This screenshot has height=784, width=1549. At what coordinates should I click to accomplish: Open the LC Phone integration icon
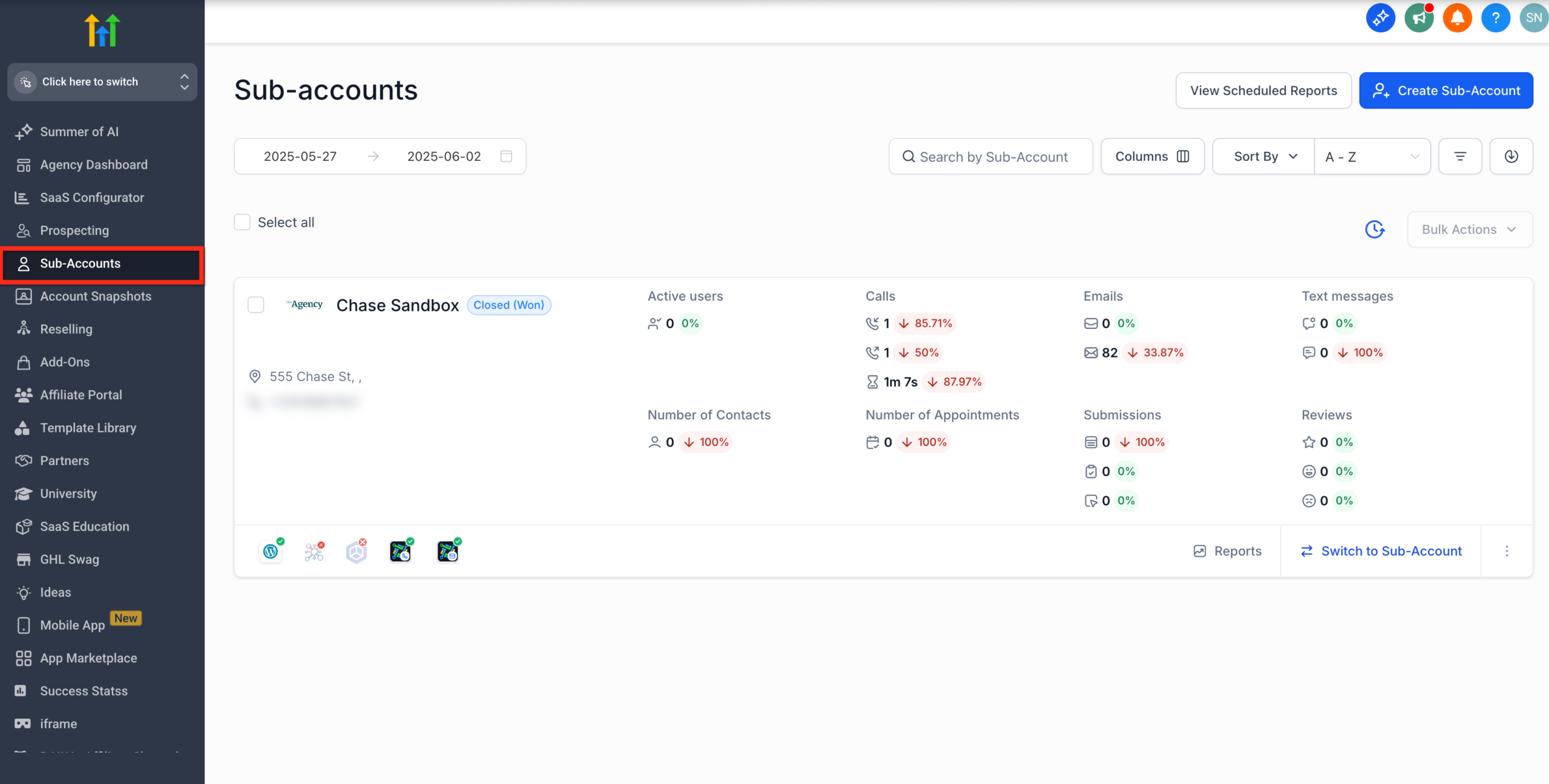(x=400, y=551)
